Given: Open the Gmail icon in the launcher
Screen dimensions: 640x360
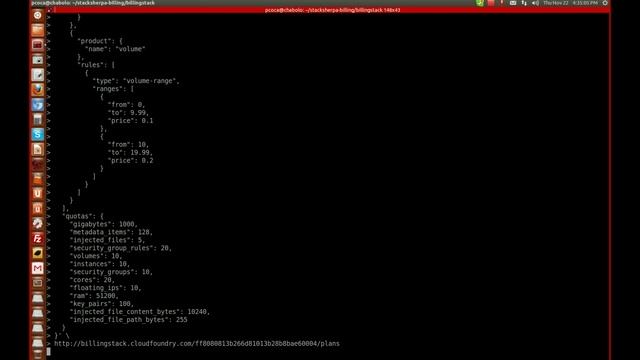Looking at the screenshot, I should (38, 268).
